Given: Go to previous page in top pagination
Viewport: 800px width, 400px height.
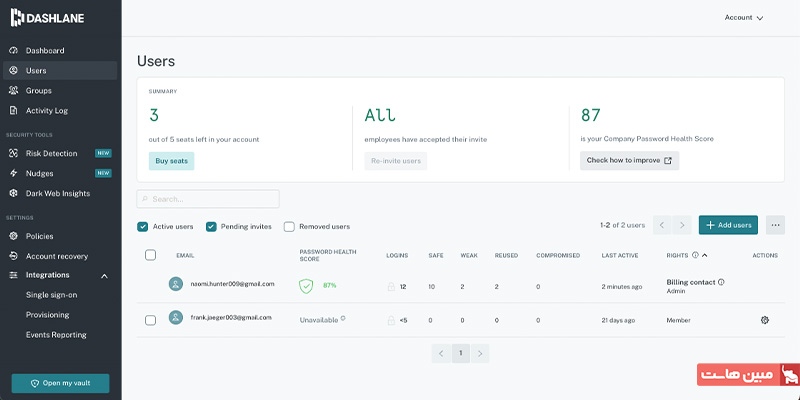Looking at the screenshot, I should [x=662, y=225].
